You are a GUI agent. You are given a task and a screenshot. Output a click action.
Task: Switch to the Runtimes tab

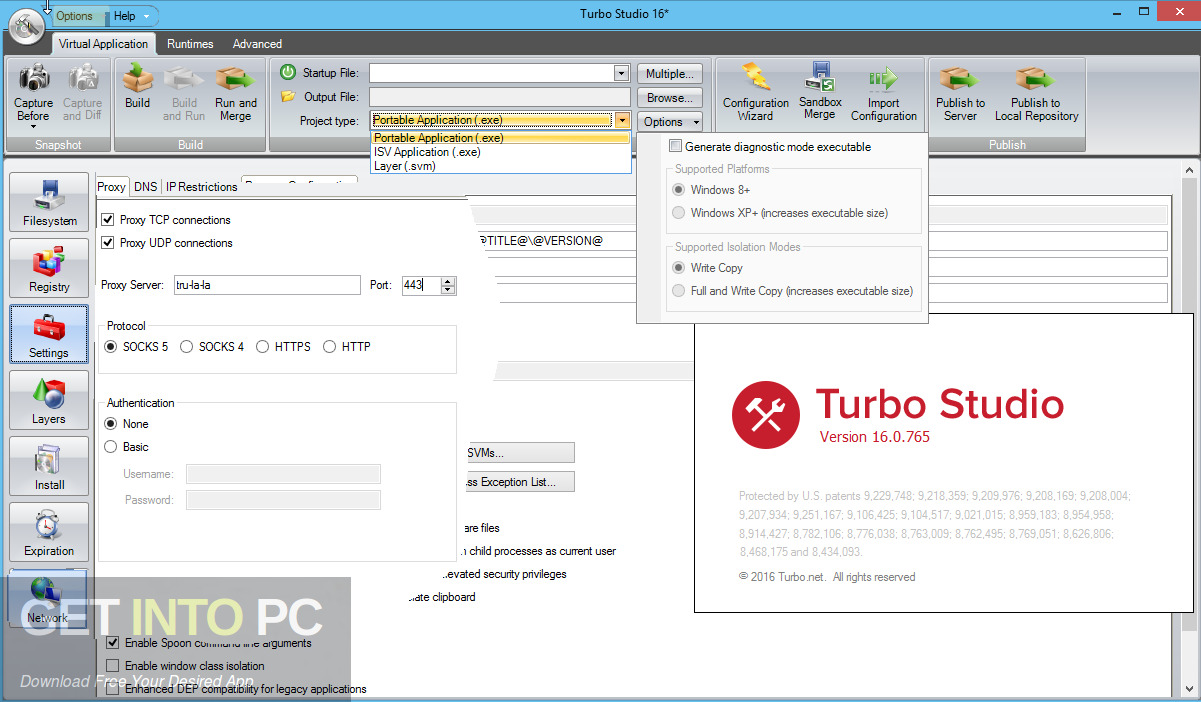190,44
